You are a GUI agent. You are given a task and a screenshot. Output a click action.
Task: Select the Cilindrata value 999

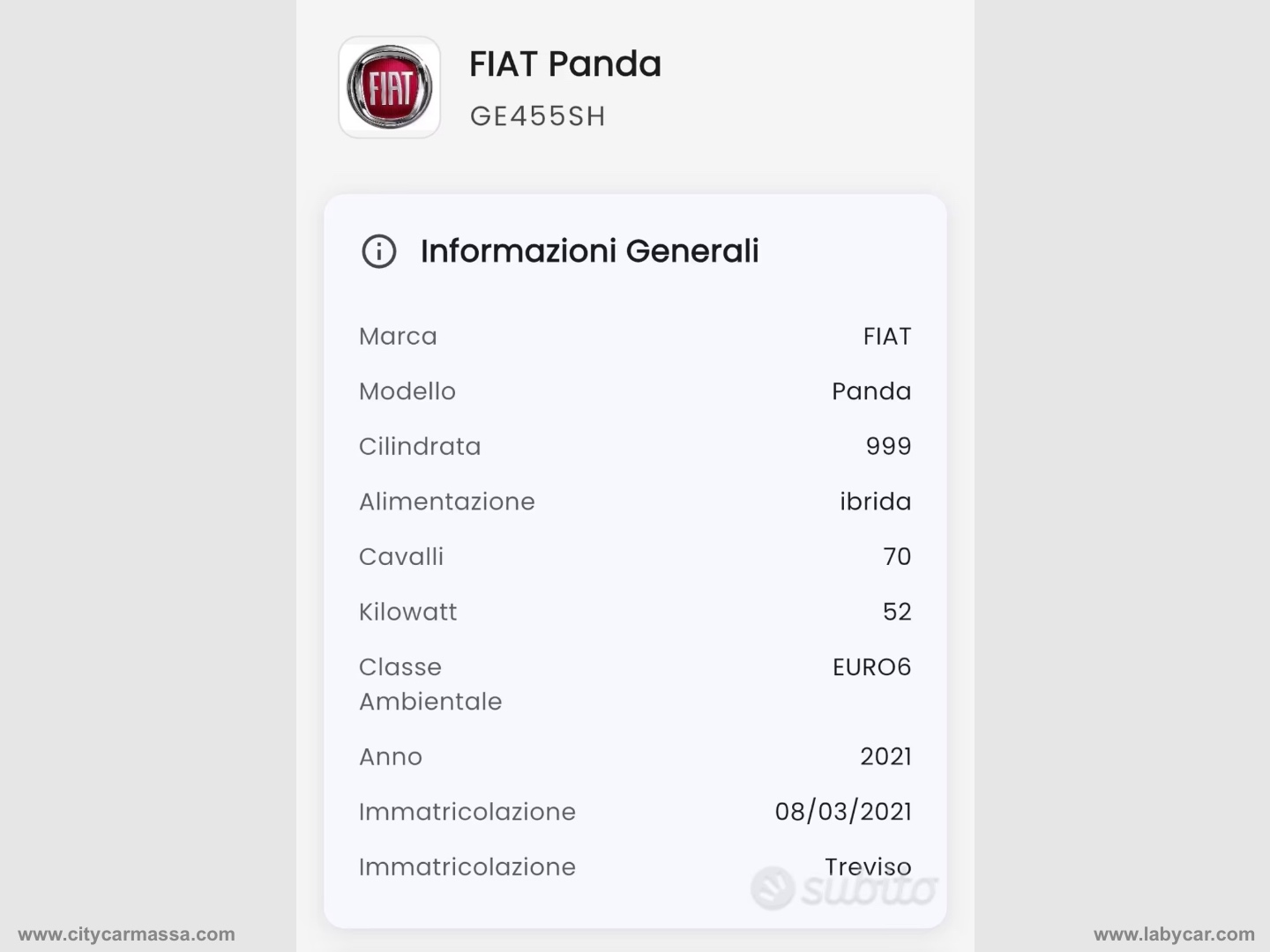887,446
